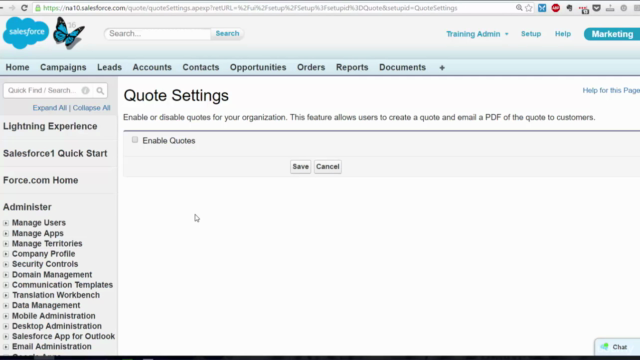The height and width of the screenshot is (360, 640).
Task: Click the Salesforce cloud logo
Action: 26,33
